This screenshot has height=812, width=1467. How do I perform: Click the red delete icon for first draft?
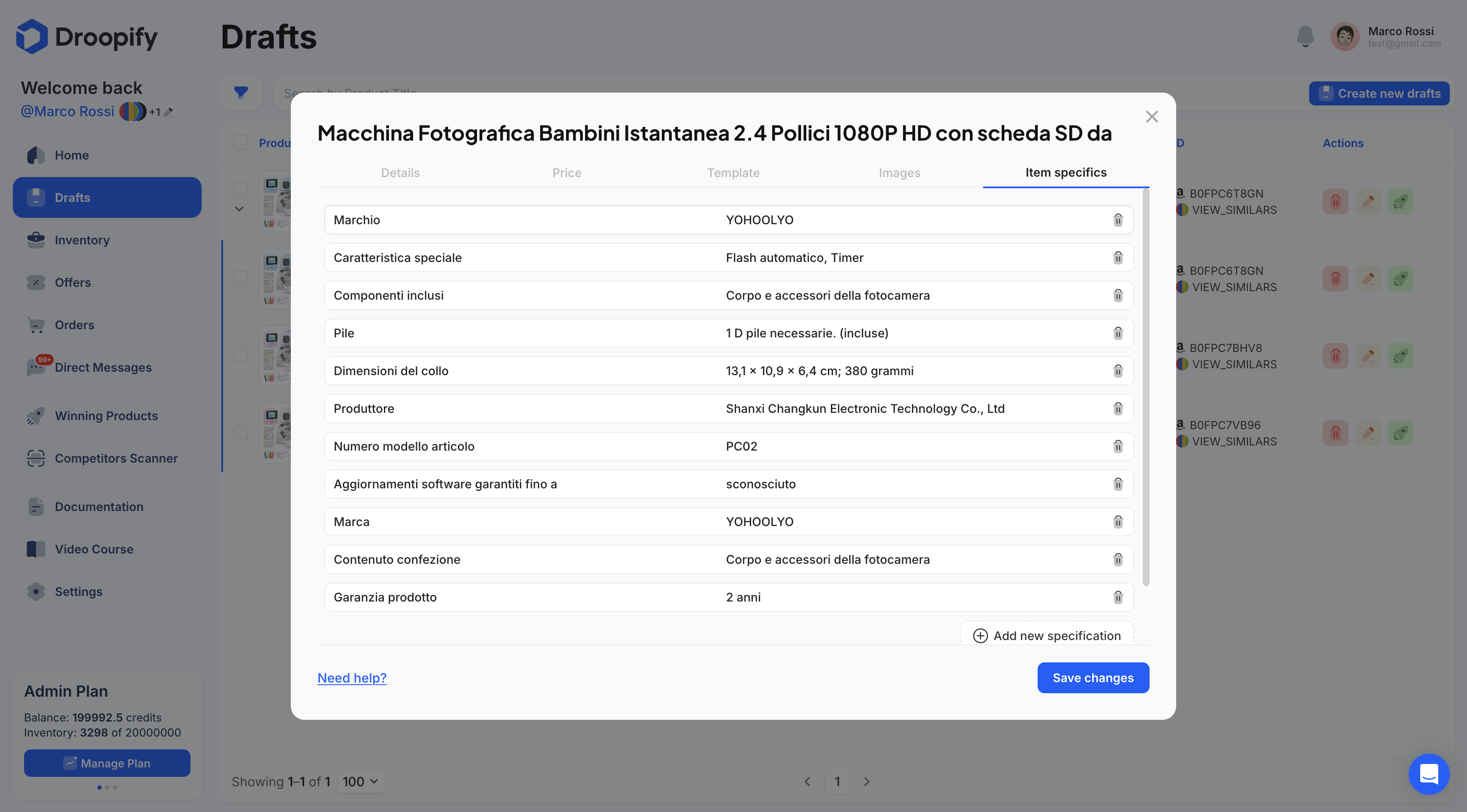pyautogui.click(x=1335, y=201)
